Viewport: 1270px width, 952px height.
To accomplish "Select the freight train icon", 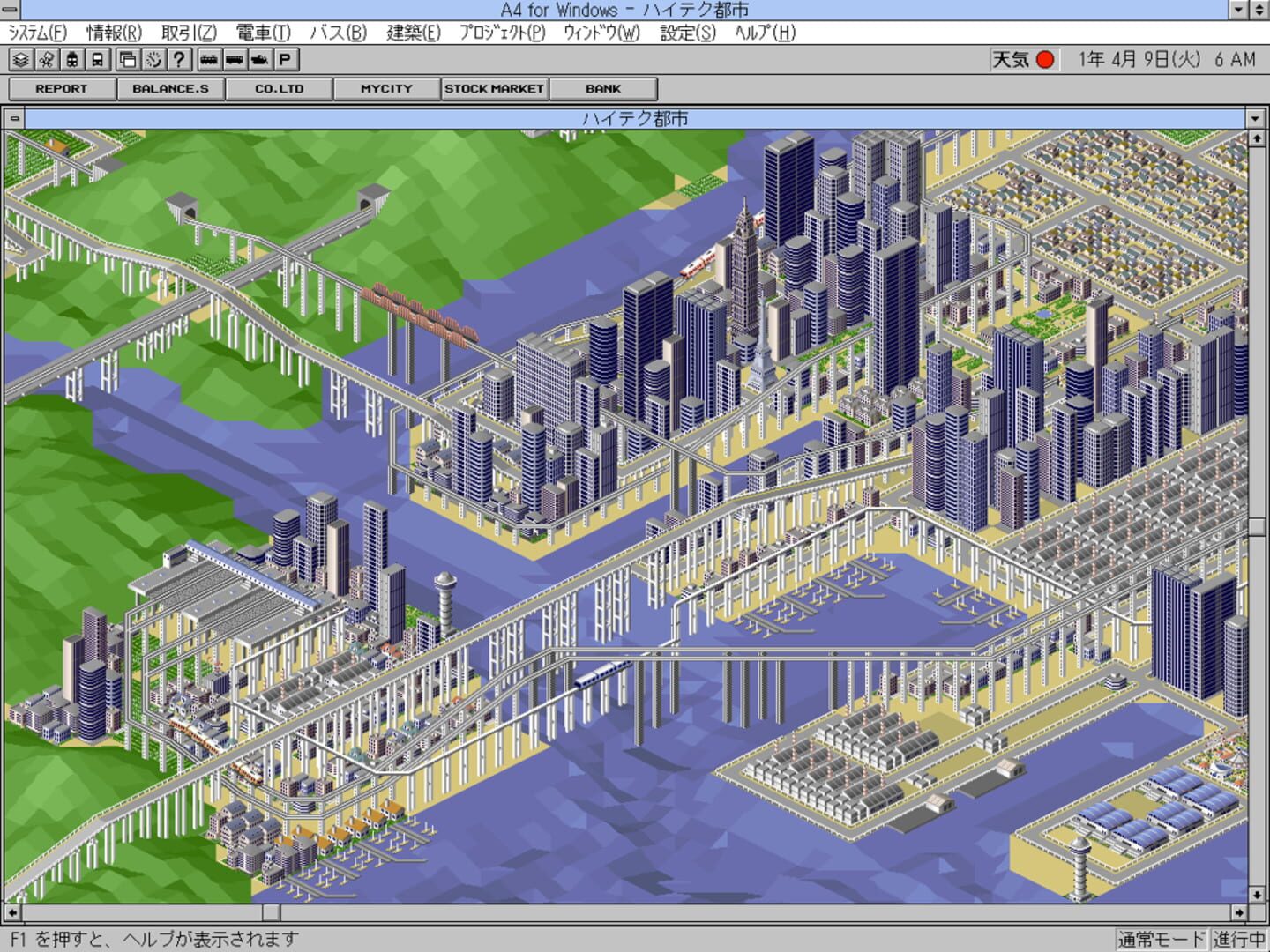I will [210, 61].
